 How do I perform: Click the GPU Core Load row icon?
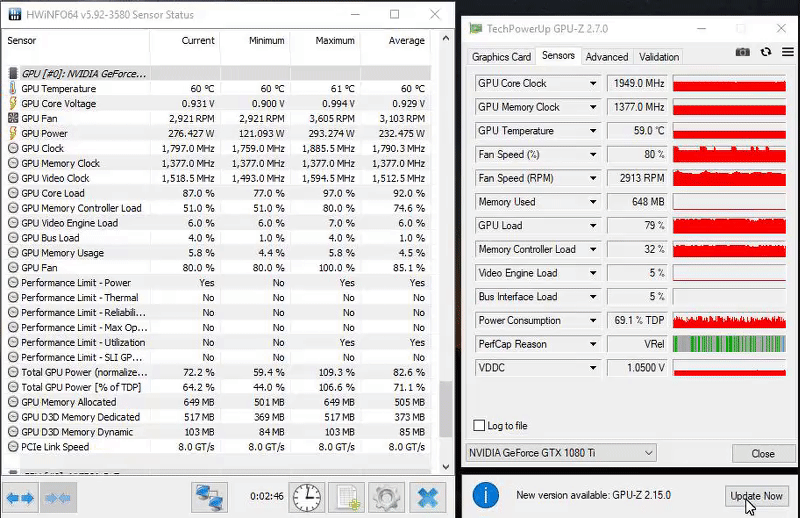[x=13, y=193]
